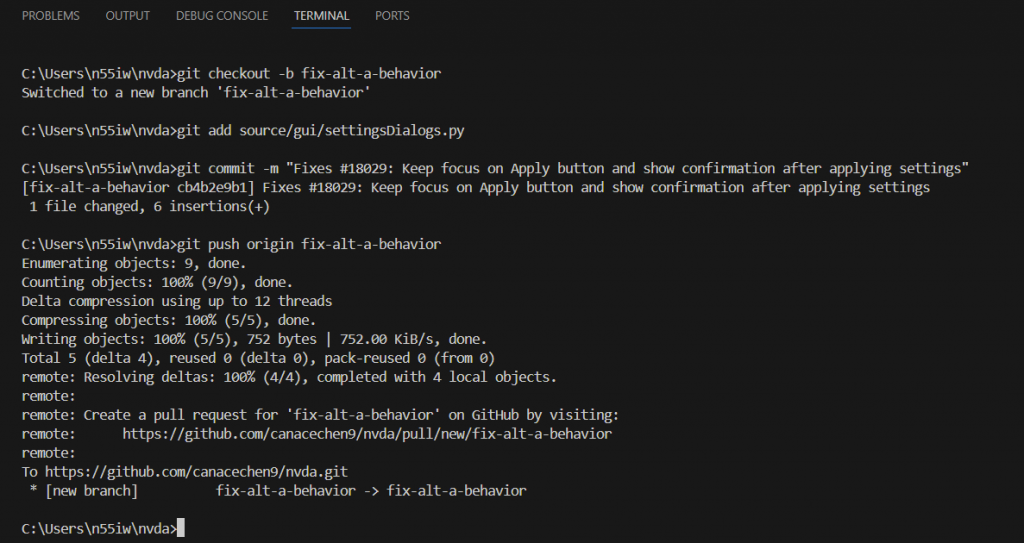This screenshot has width=1024, height=543.
Task: Open the OUTPUT panel tab
Action: coord(127,16)
